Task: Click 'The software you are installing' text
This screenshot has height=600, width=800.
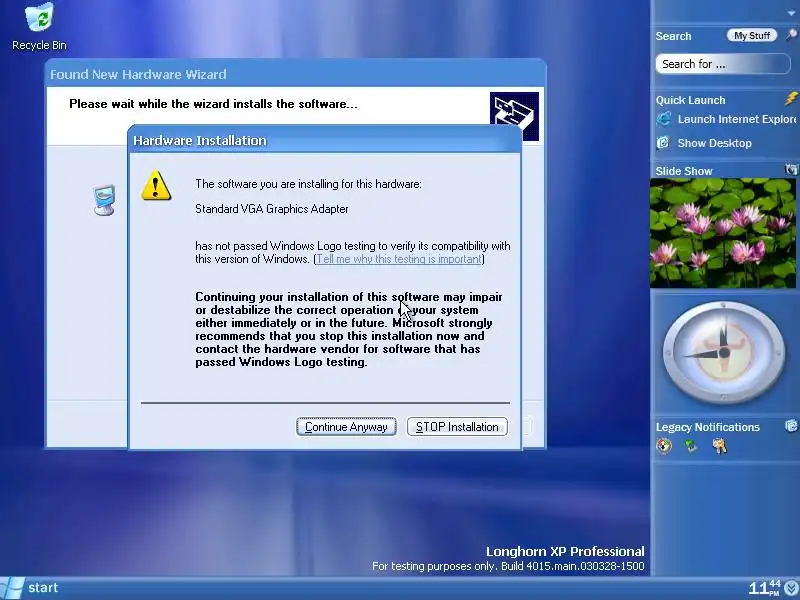Action: click(308, 184)
